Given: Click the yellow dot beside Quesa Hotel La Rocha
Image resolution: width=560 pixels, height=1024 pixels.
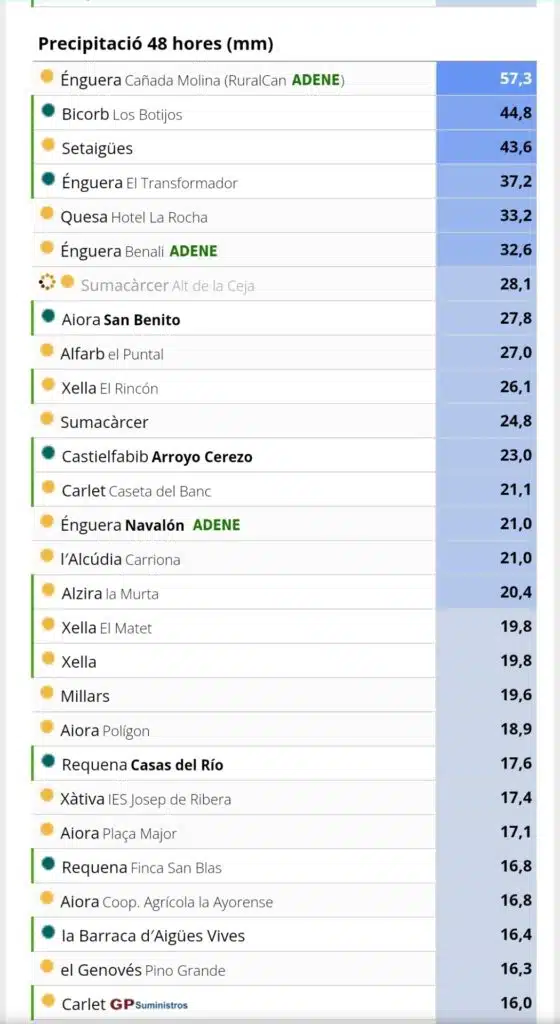Looking at the screenshot, I should (46, 214).
